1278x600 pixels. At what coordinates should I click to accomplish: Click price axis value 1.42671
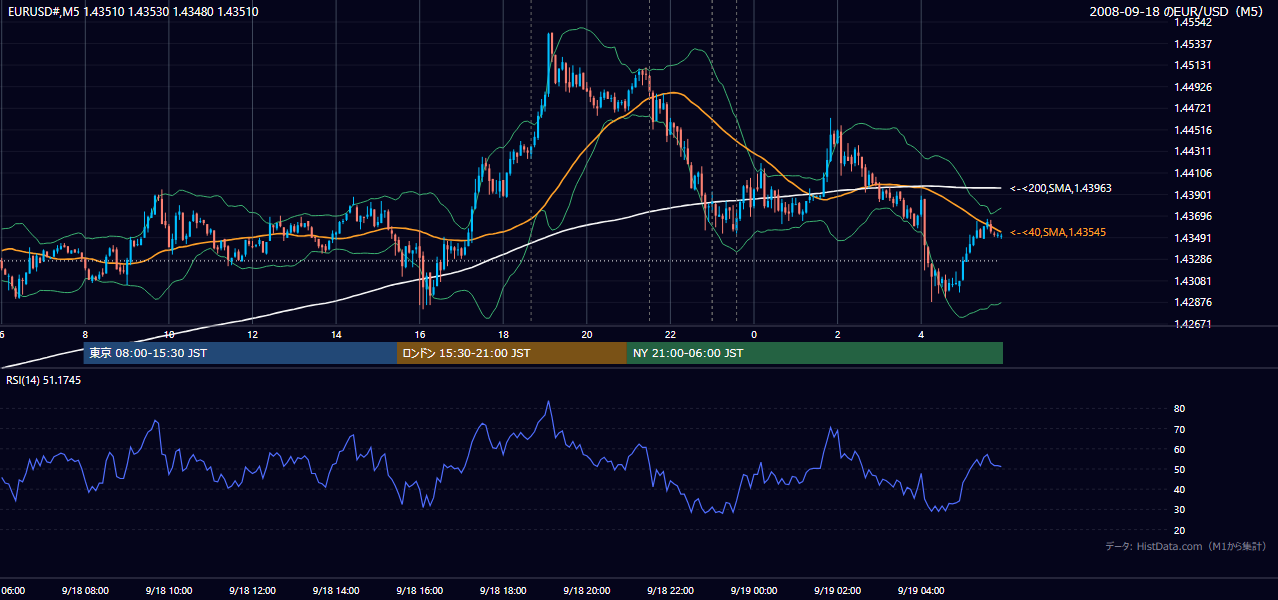pos(1194,324)
